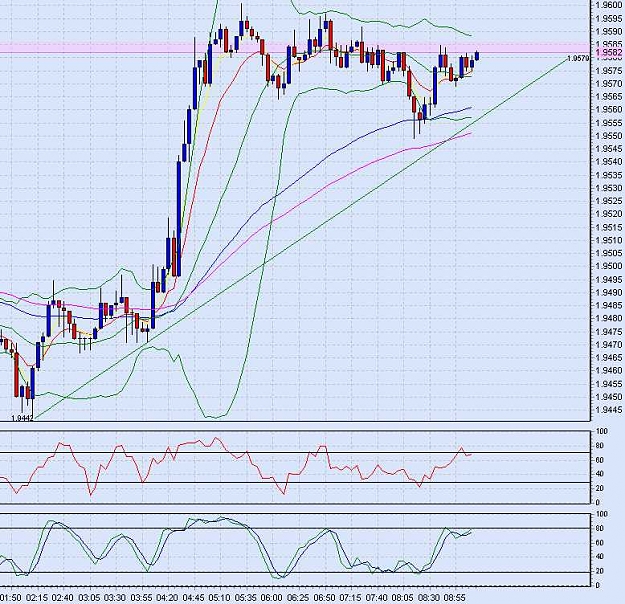Select the 1.9560 price label
This screenshot has height=604, width=625.
coord(608,110)
